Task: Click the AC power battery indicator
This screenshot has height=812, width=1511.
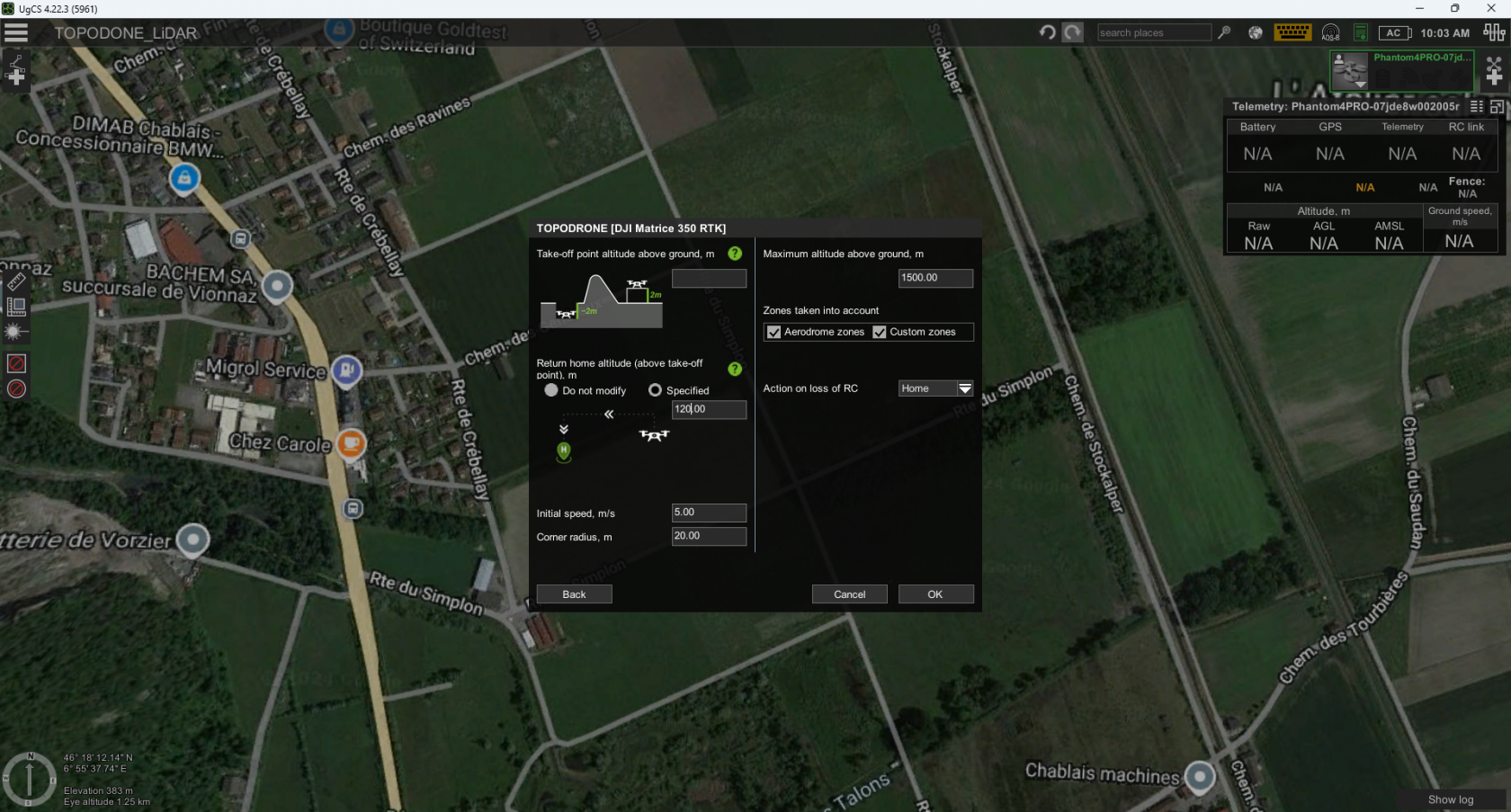Action: [1395, 32]
